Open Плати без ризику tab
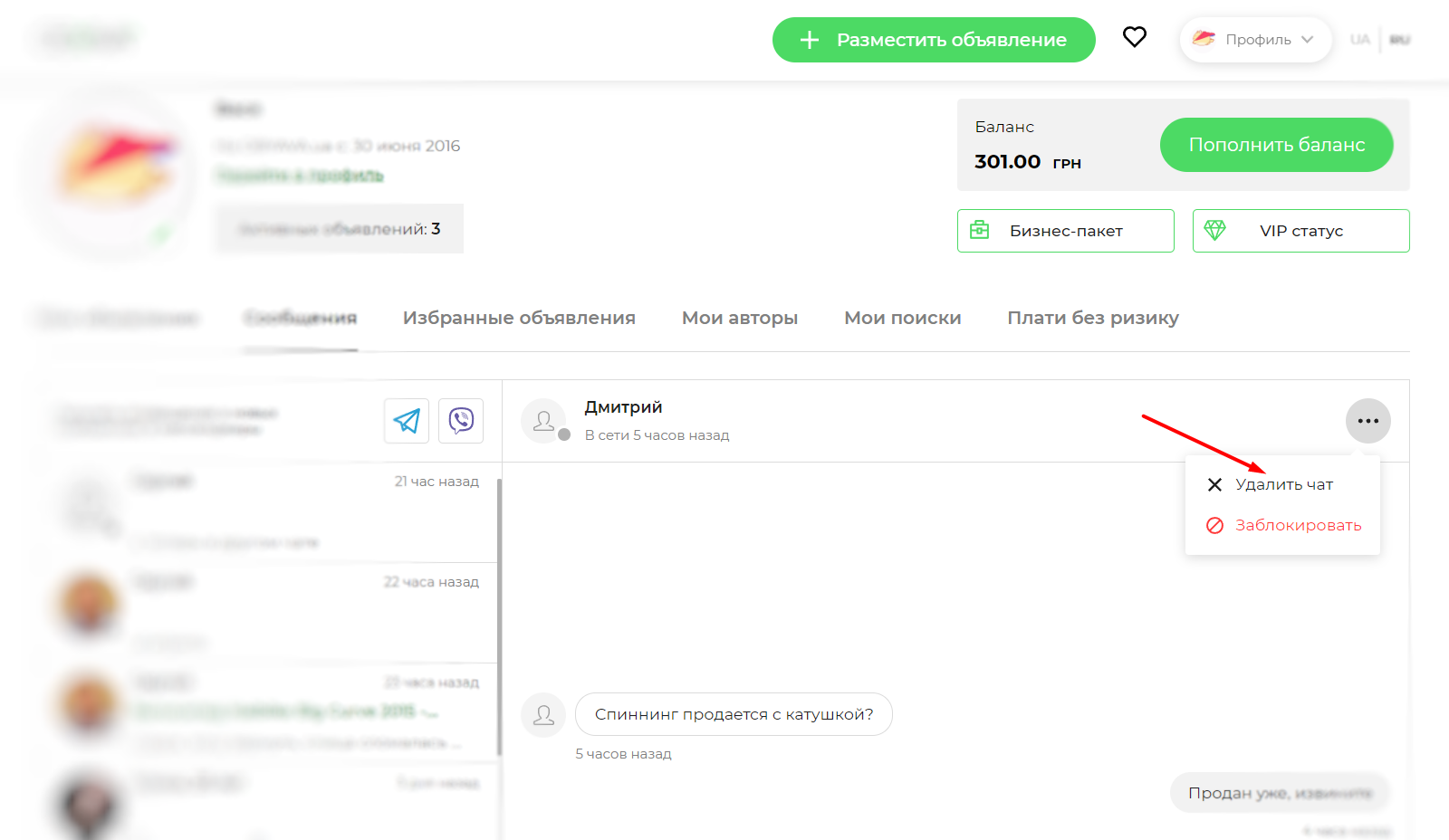This screenshot has width=1449, height=840. click(x=1092, y=318)
